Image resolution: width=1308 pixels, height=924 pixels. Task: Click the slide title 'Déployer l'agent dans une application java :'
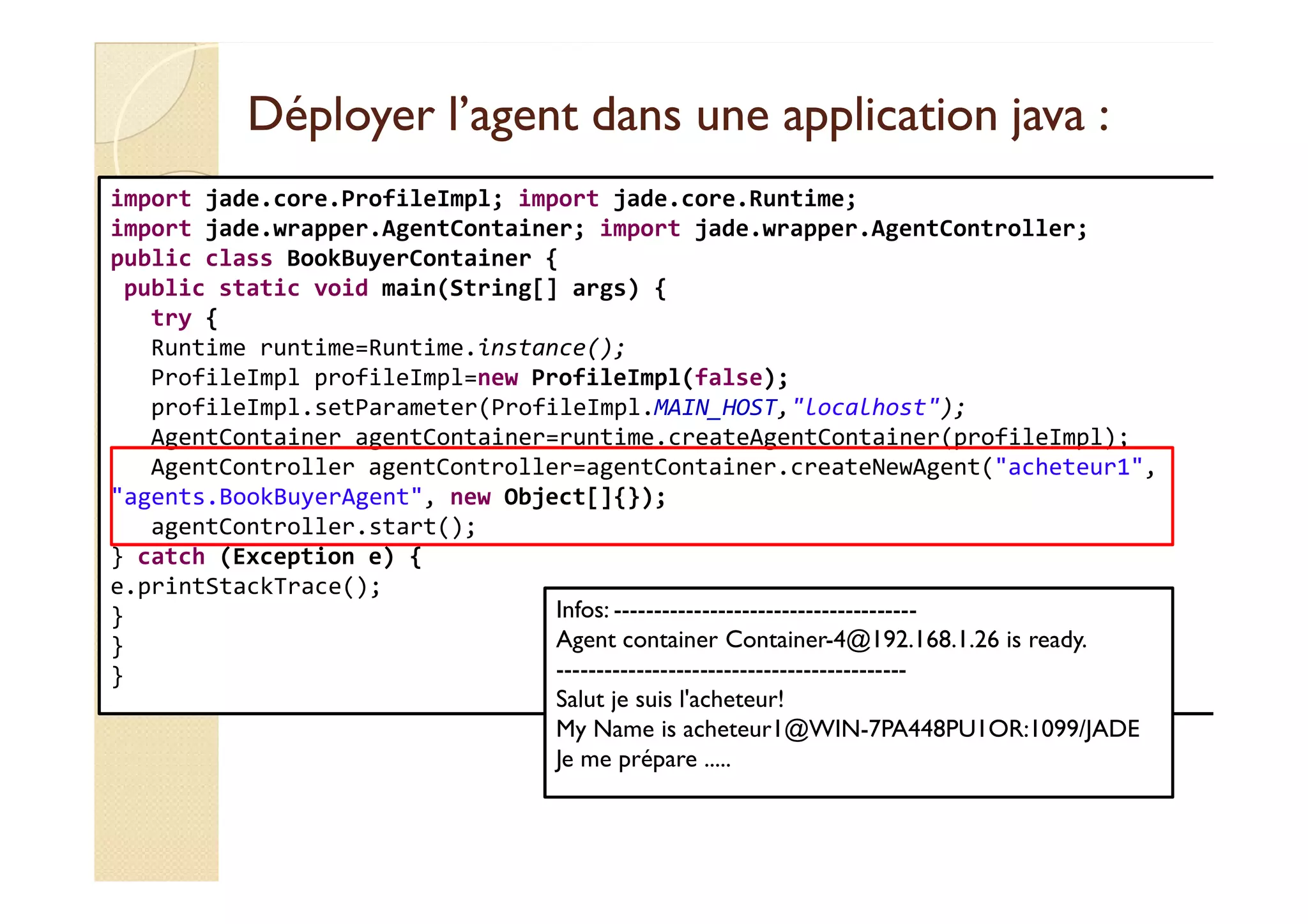coord(678,116)
